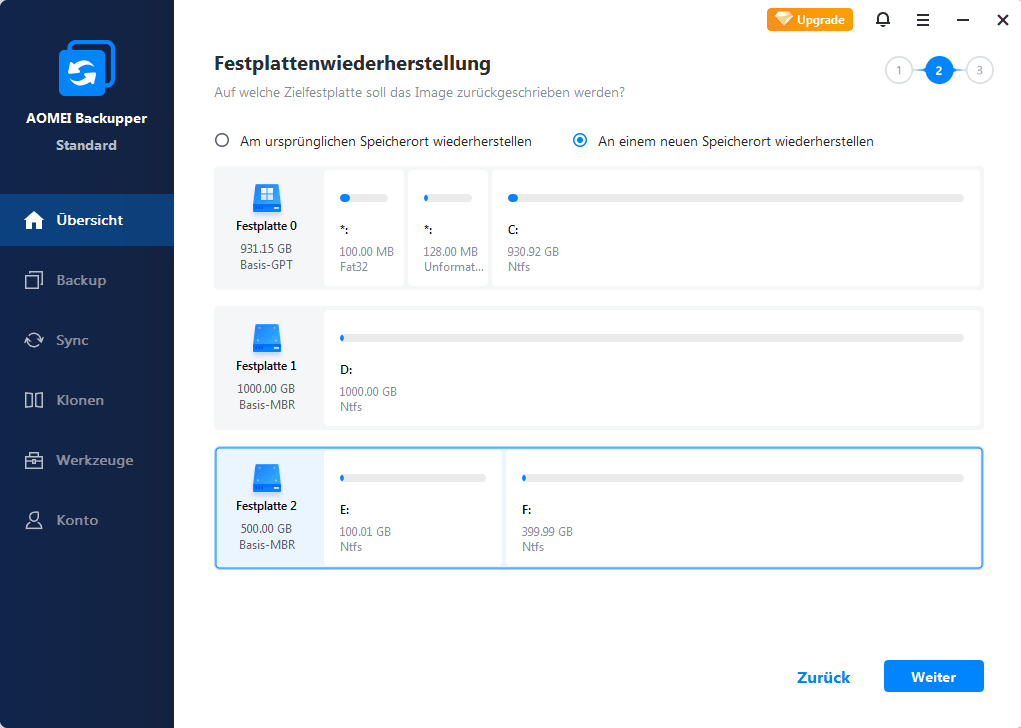Open the Übersicht sidebar tab
Viewport: 1021px width, 728px height.
pyautogui.click(x=87, y=220)
